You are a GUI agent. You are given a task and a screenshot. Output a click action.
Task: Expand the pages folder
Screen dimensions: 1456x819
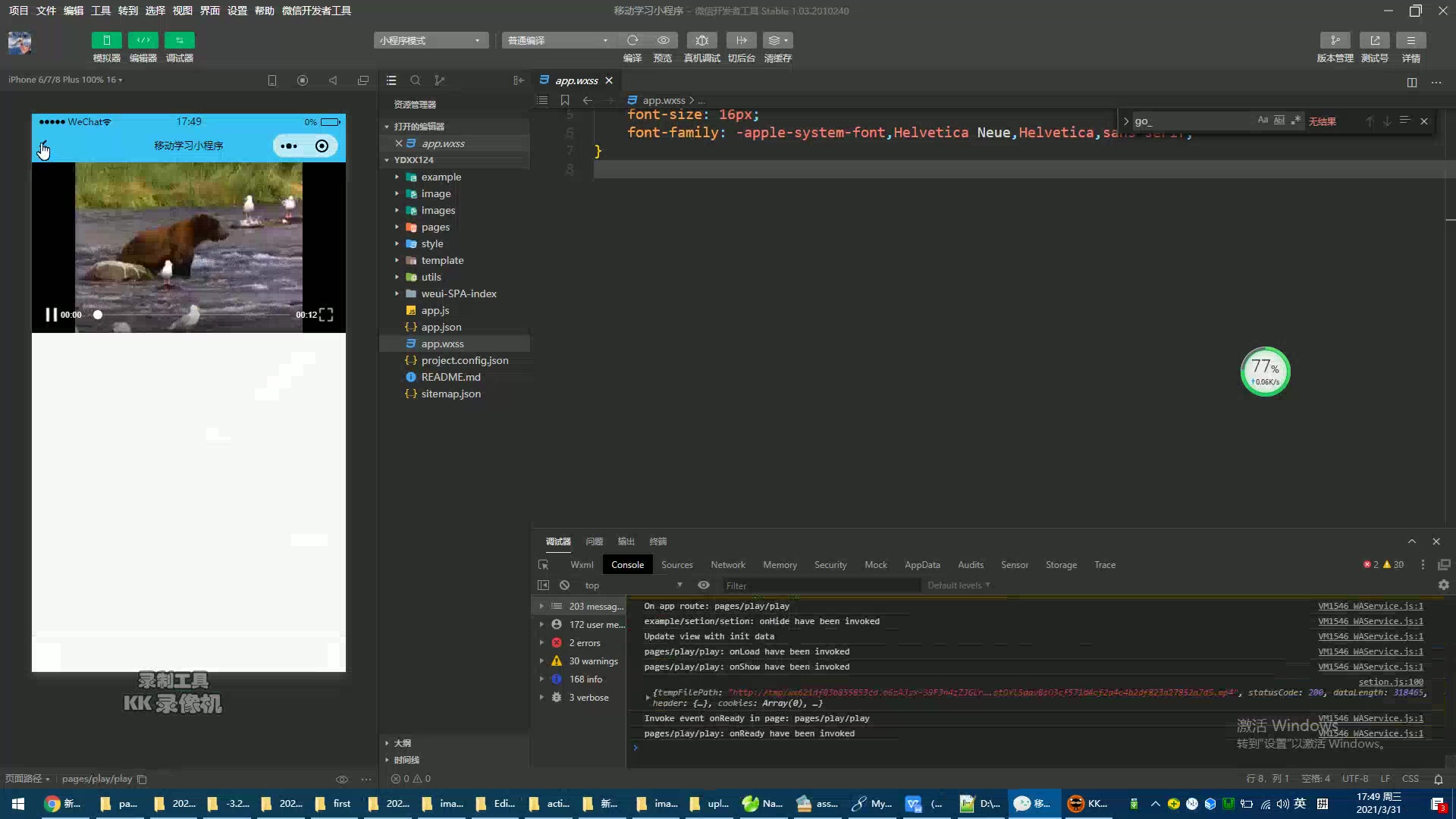435,227
